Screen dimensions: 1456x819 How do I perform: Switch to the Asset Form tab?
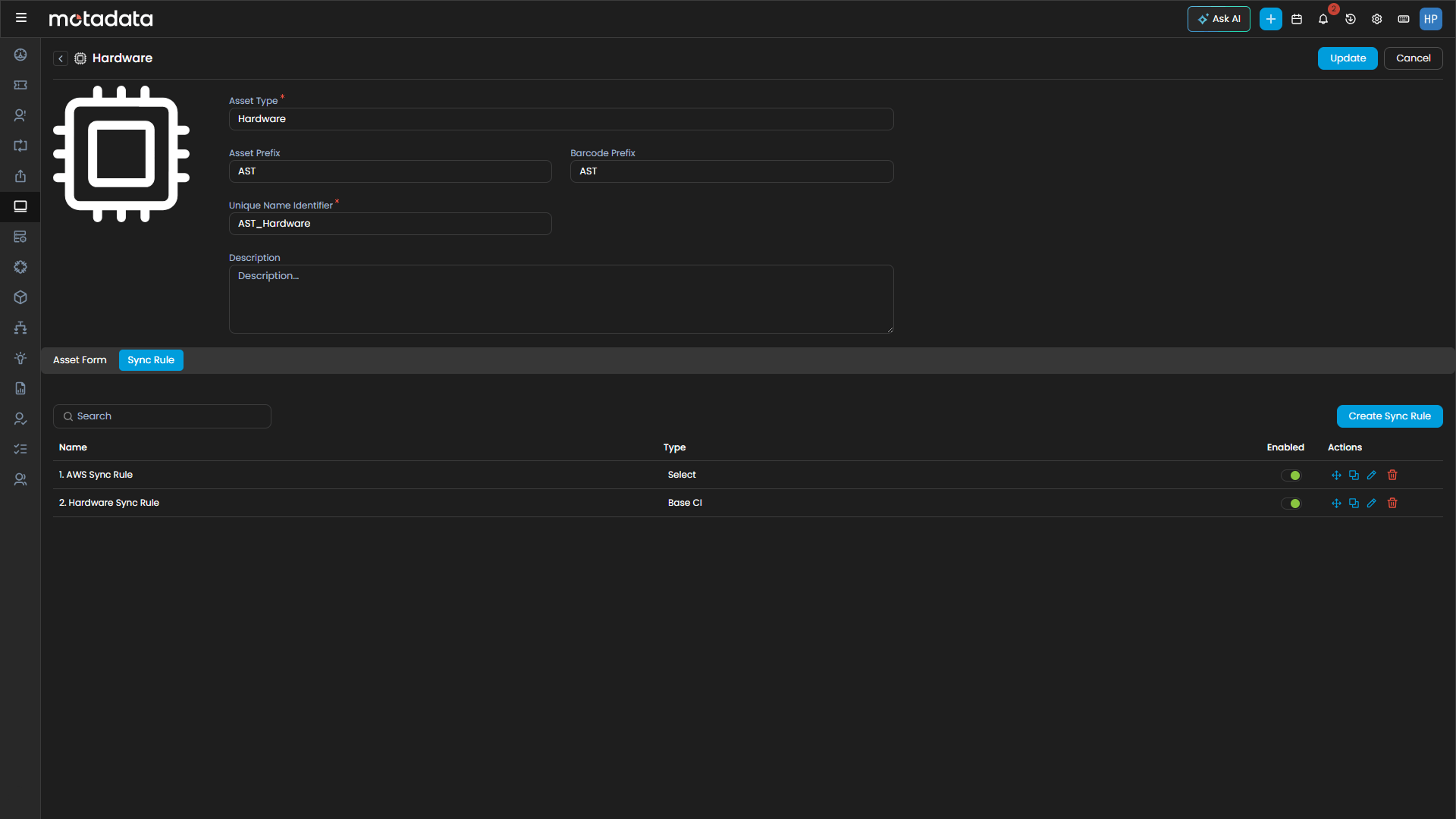pyautogui.click(x=80, y=360)
